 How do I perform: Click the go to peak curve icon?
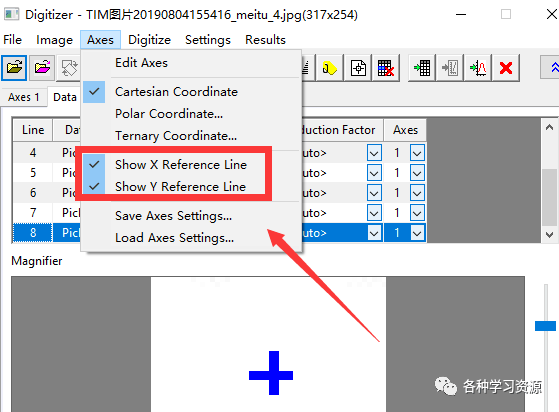[478, 68]
